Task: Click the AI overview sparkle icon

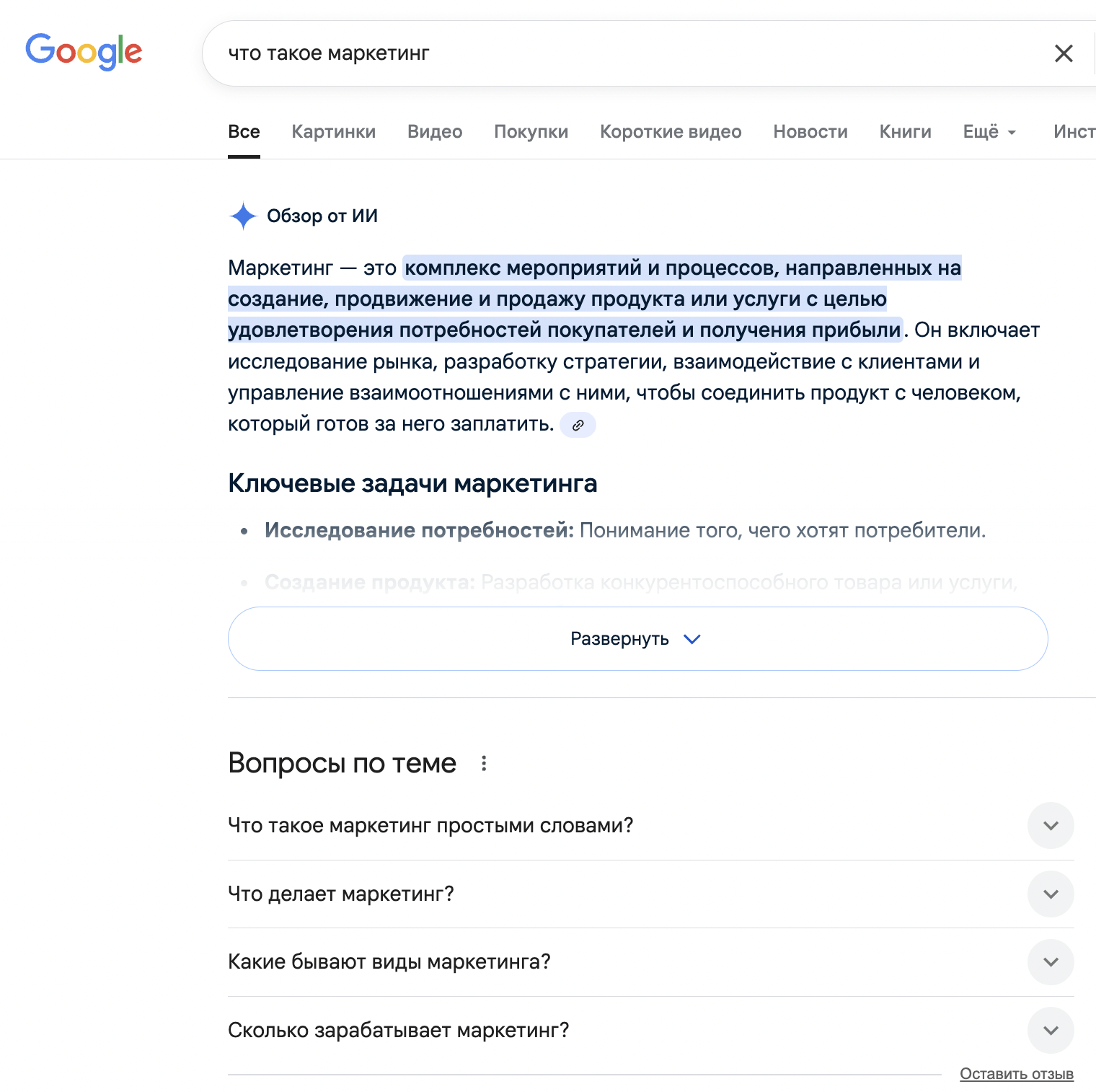Action: 243,216
